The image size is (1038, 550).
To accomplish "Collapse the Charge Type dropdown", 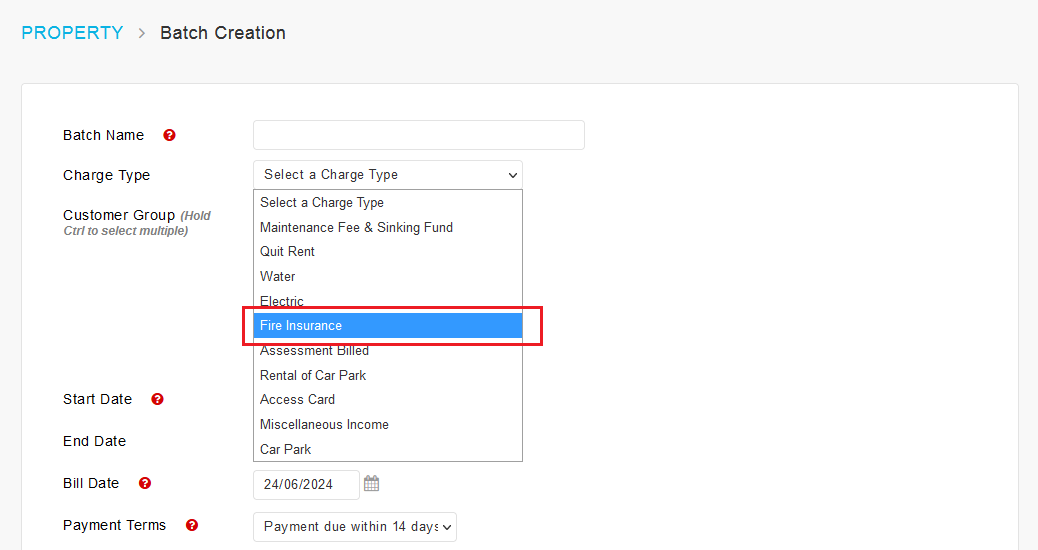I will point(388,175).
